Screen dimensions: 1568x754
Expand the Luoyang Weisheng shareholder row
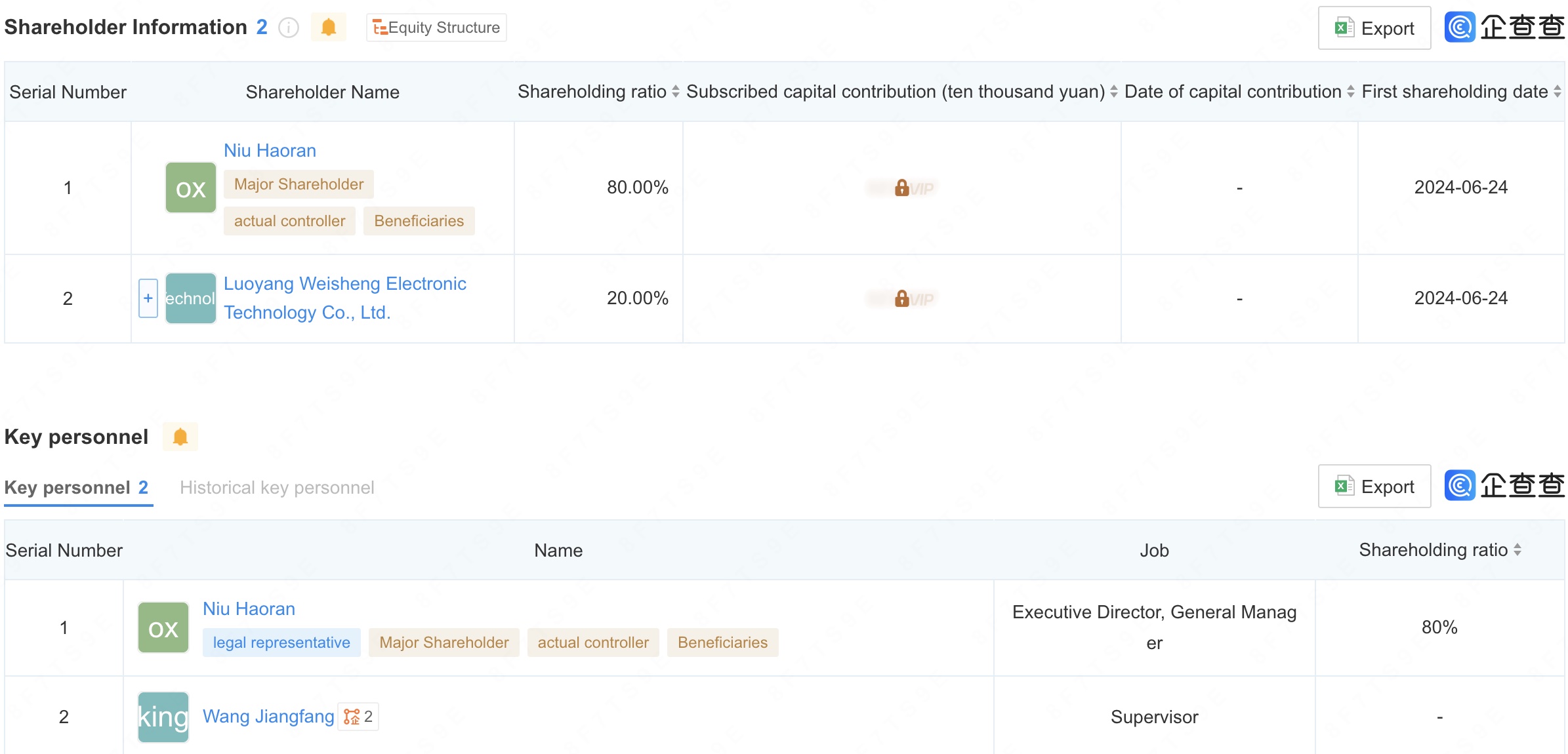tap(148, 298)
